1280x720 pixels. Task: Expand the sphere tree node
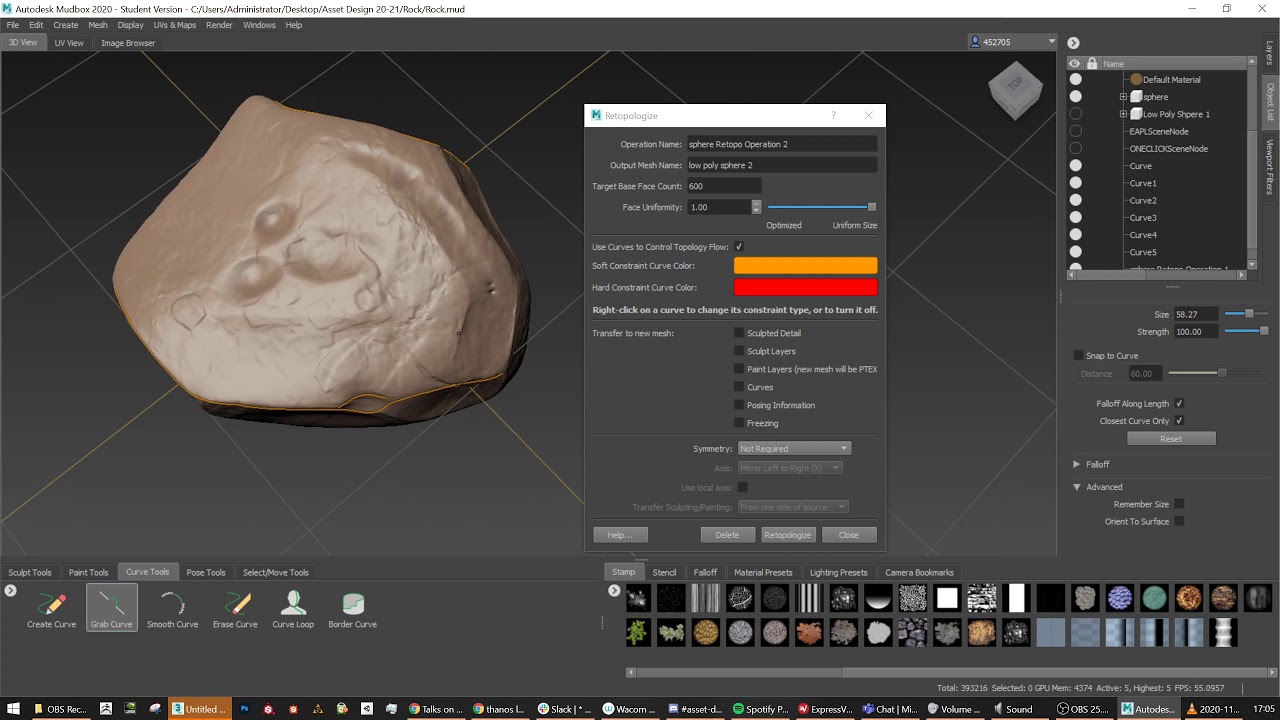click(x=1123, y=97)
